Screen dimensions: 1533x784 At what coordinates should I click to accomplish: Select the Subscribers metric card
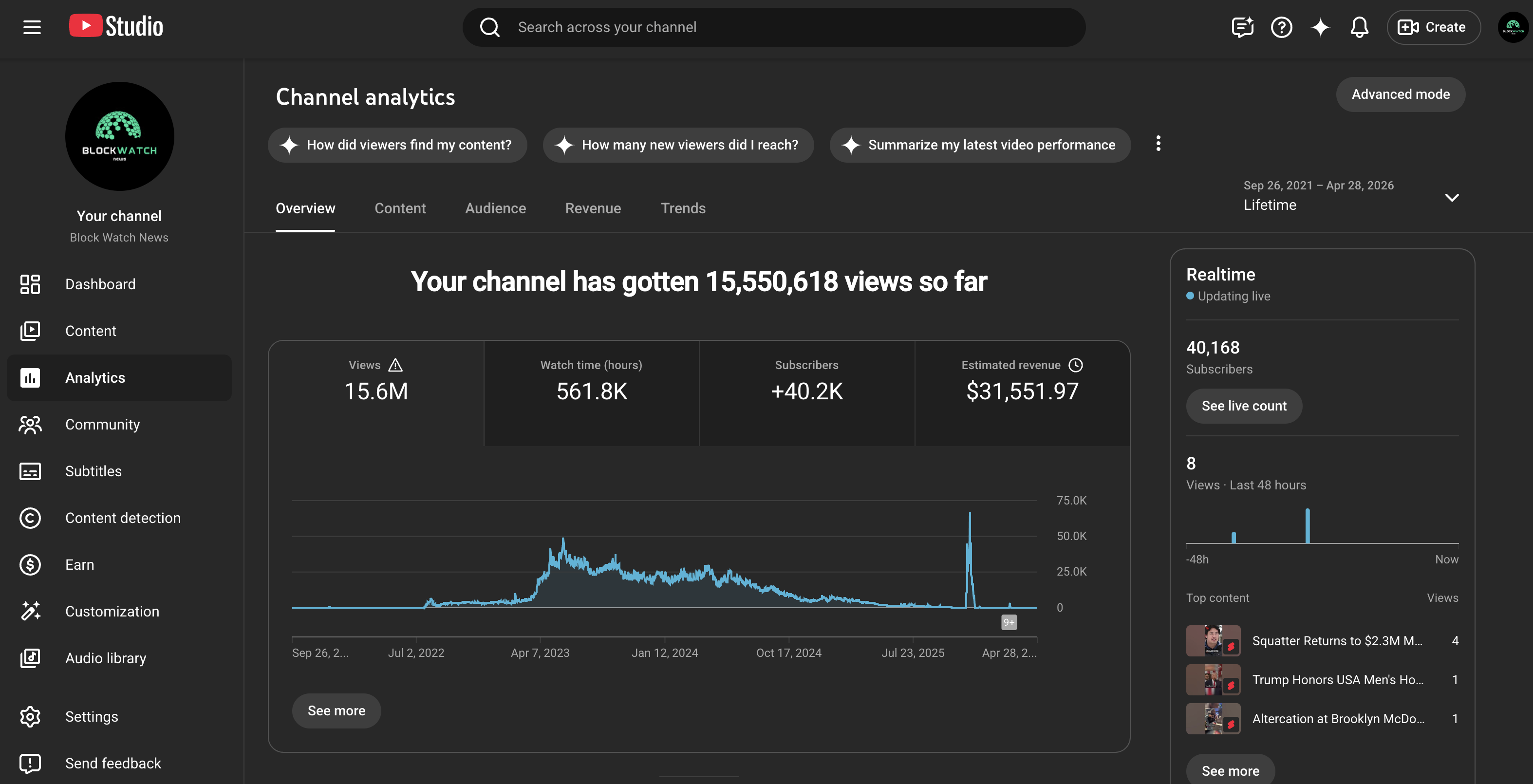tap(807, 393)
